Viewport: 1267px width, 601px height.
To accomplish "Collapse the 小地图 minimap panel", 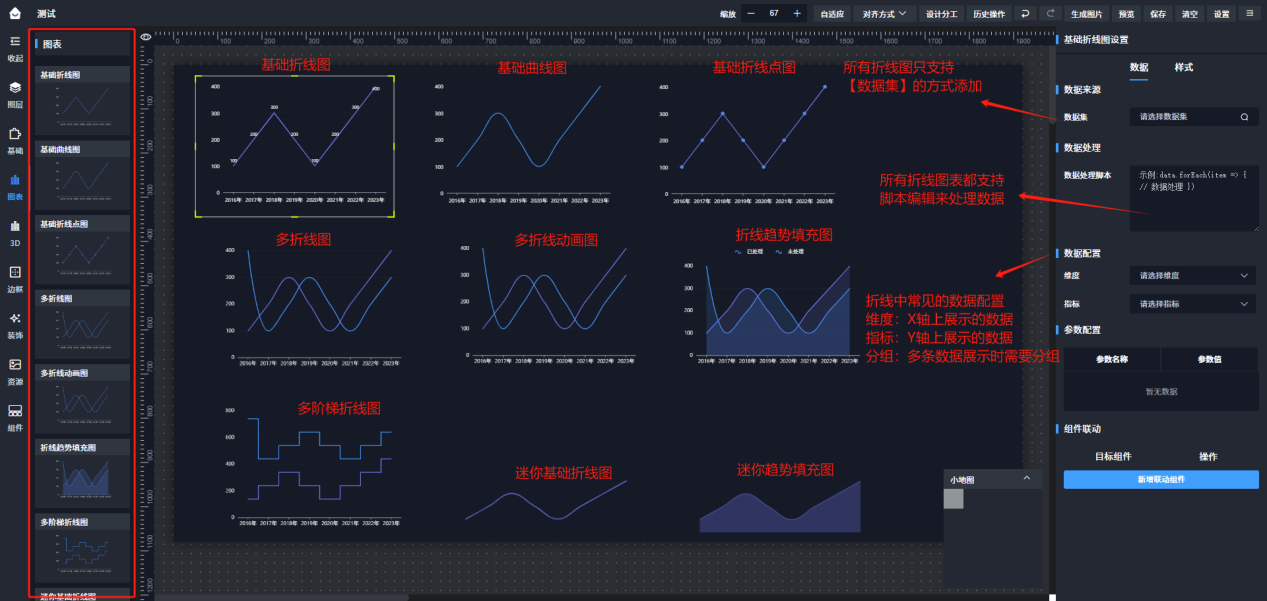I will pyautogui.click(x=1026, y=479).
